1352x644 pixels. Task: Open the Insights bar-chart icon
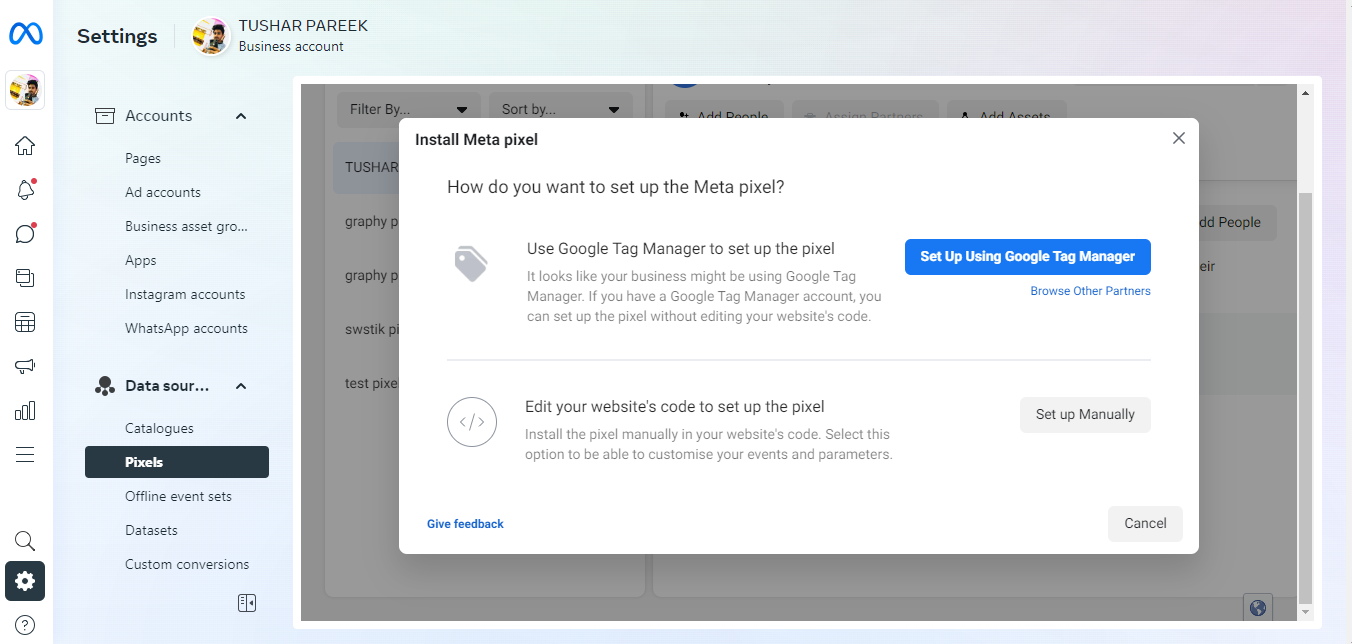point(24,409)
